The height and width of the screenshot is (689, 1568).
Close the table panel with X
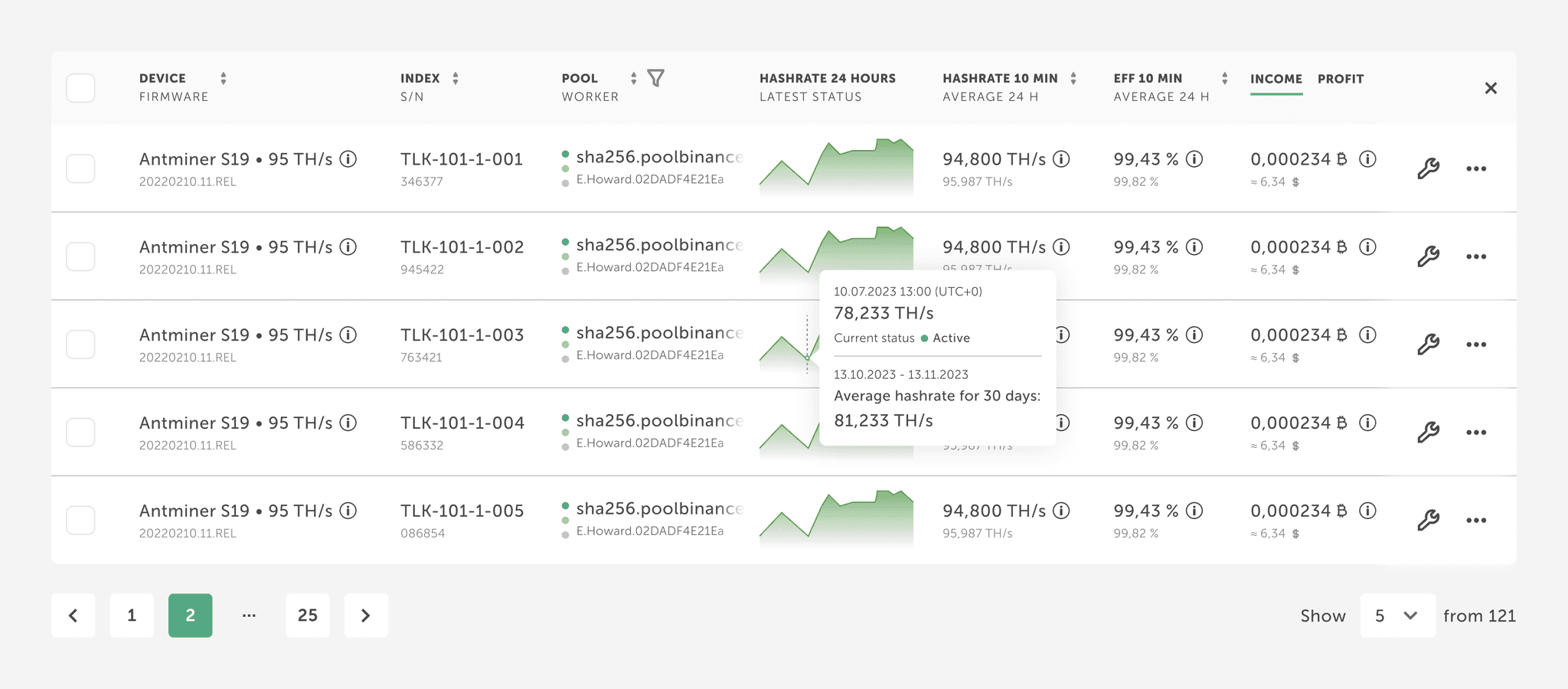(1491, 88)
